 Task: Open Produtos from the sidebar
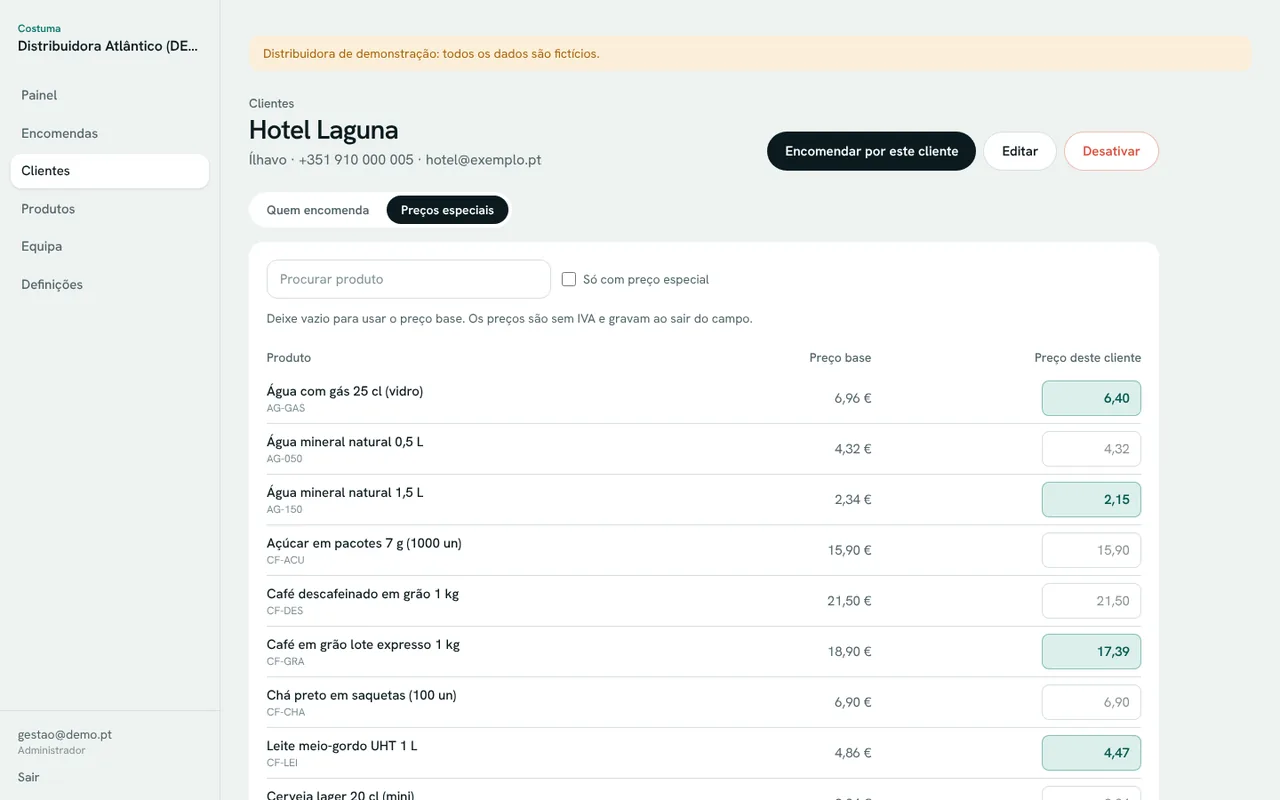(110, 209)
